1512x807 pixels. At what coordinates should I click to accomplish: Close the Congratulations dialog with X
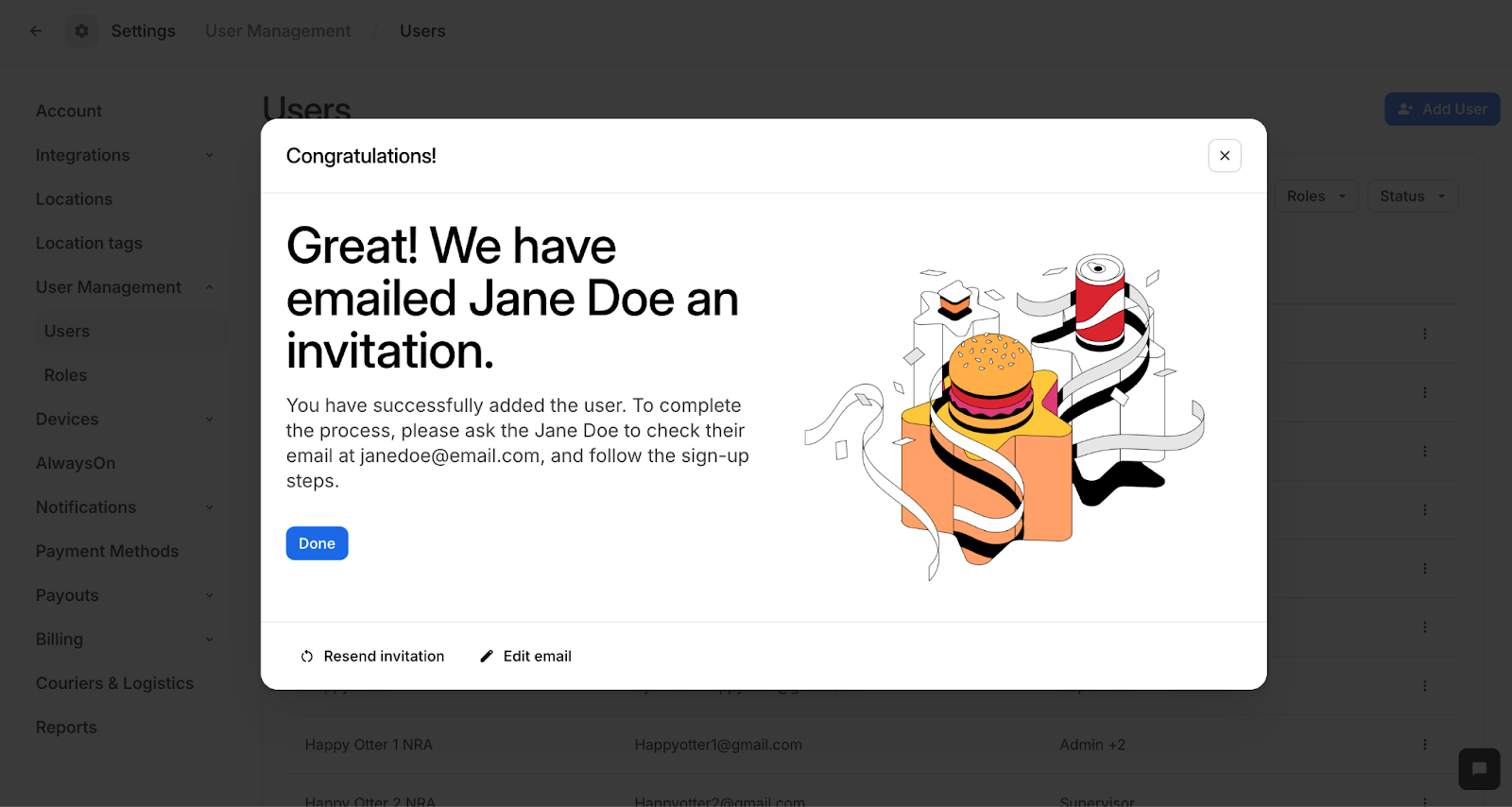point(1224,156)
